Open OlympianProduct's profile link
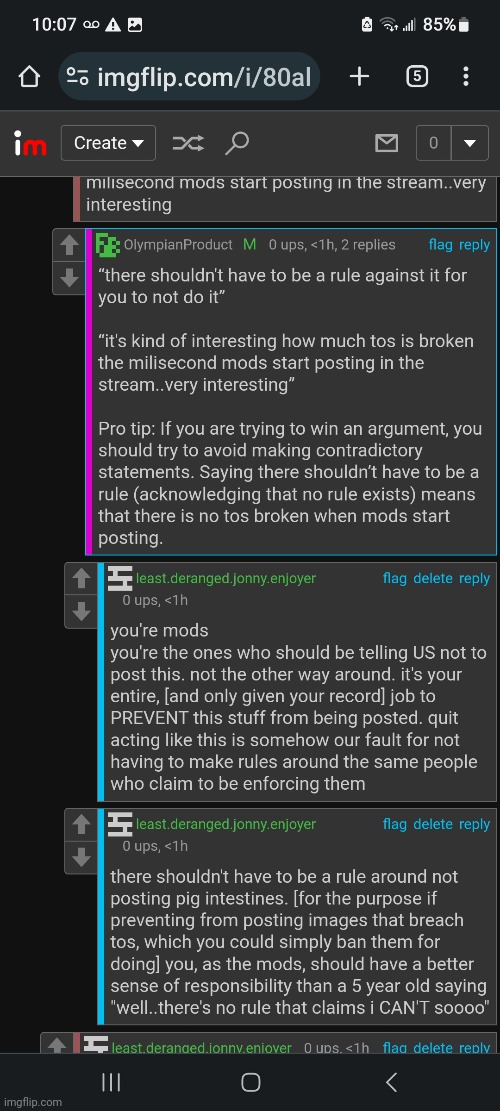Image resolution: width=500 pixels, height=1111 pixels. (x=178, y=244)
